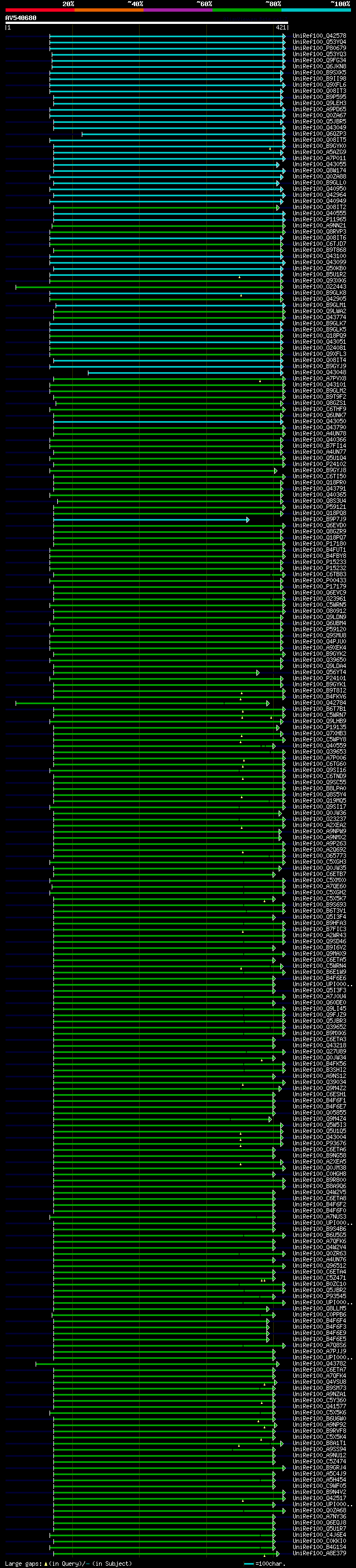
Task: Click the label UniRef100_Q43790
Action: point(319,427)
